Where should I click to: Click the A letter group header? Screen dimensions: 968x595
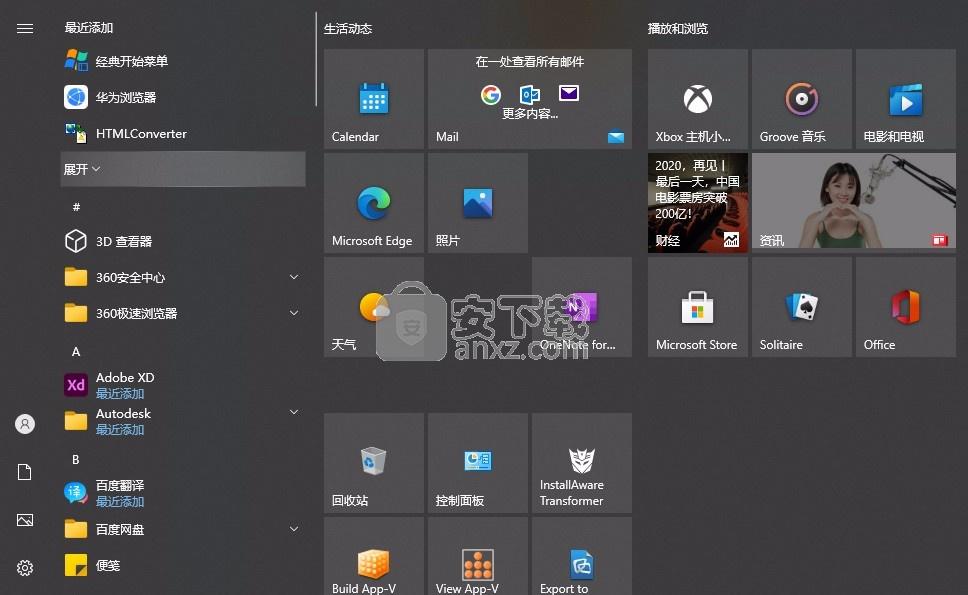point(76,352)
